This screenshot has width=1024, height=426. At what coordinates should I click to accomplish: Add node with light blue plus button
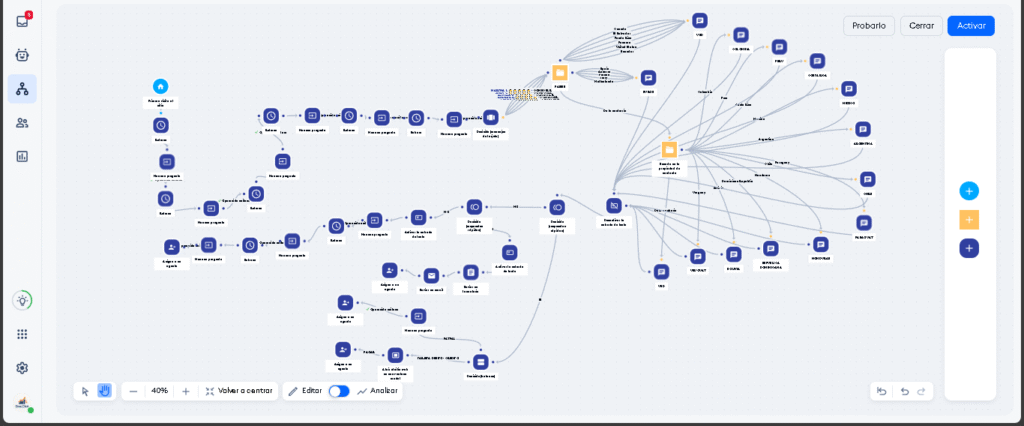click(968, 191)
